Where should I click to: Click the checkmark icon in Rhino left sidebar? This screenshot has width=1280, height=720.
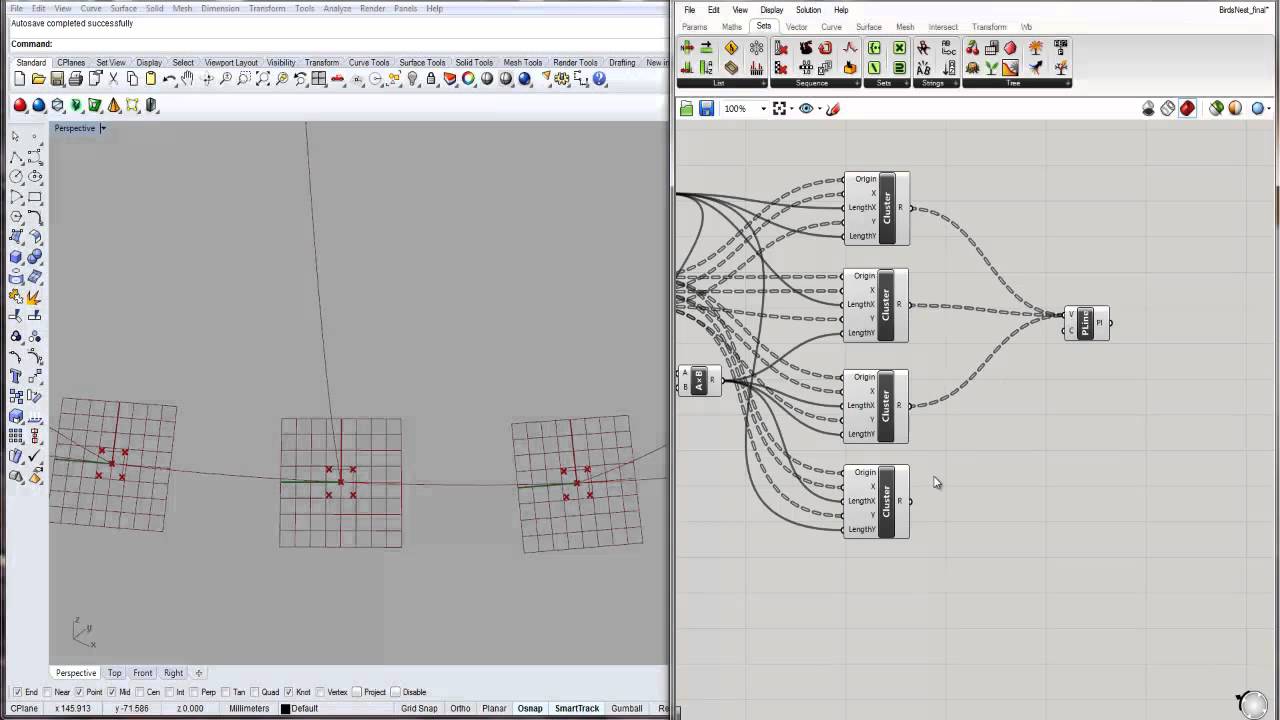(34, 456)
